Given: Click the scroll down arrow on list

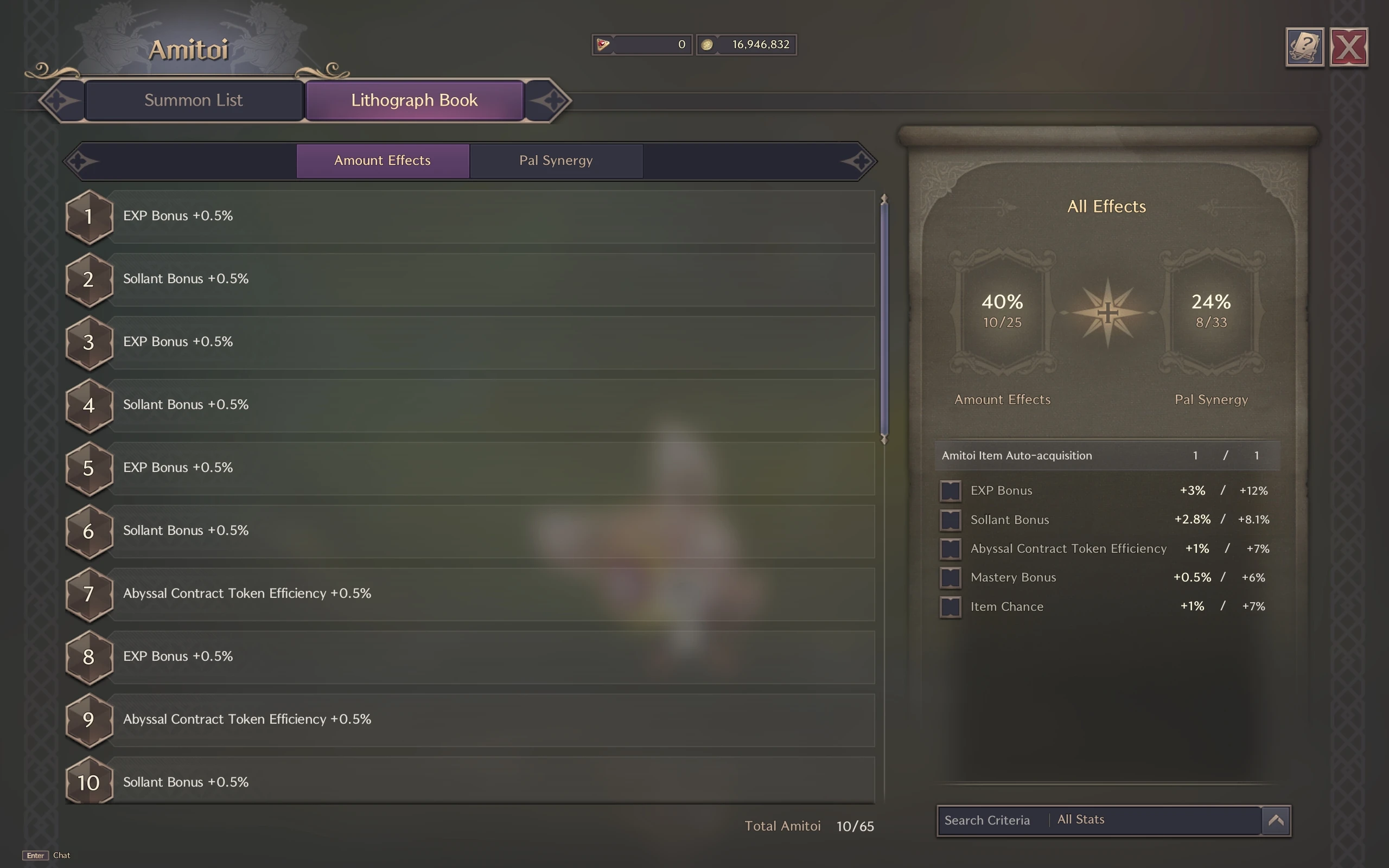Looking at the screenshot, I should click(x=884, y=440).
